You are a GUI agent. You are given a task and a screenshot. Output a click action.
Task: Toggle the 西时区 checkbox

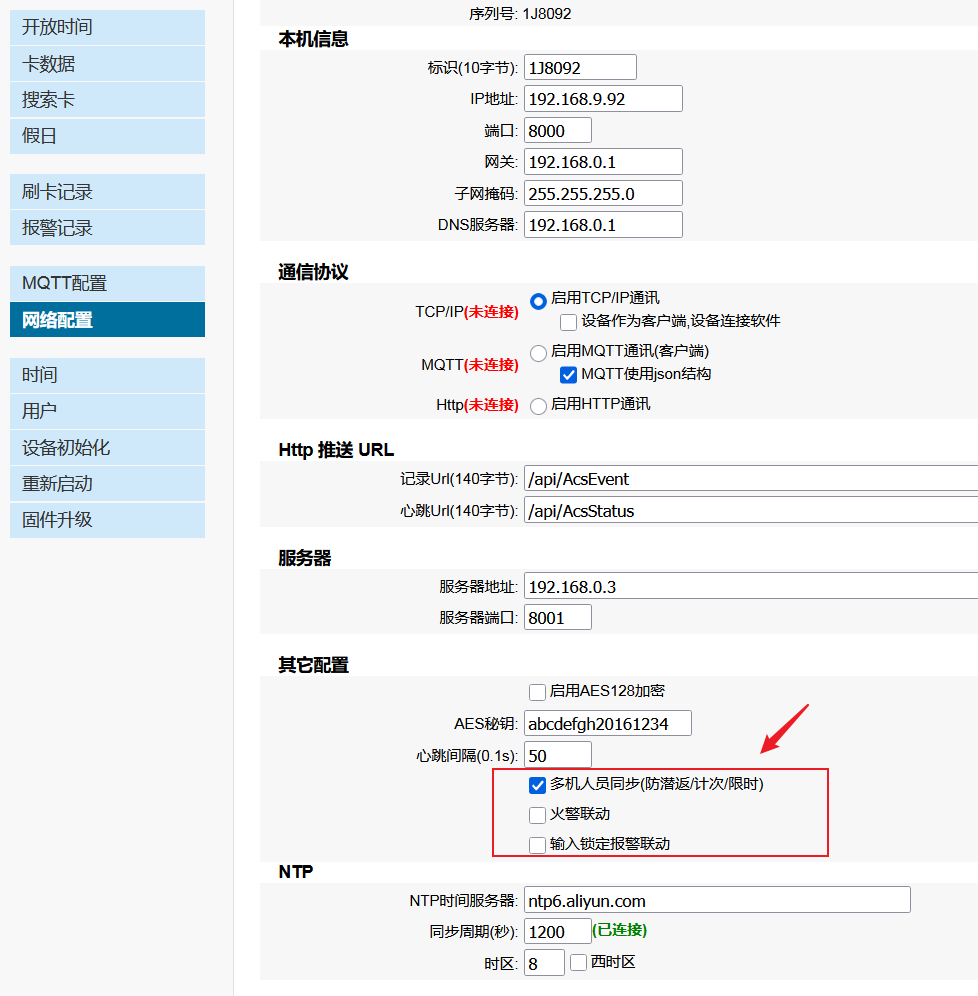tap(579, 962)
